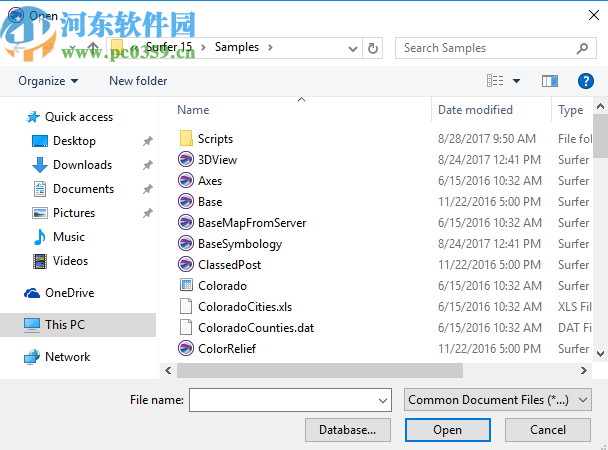Click the vertical scrollbar down arrow
This screenshot has height=450, width=608.
pyautogui.click(x=600, y=353)
